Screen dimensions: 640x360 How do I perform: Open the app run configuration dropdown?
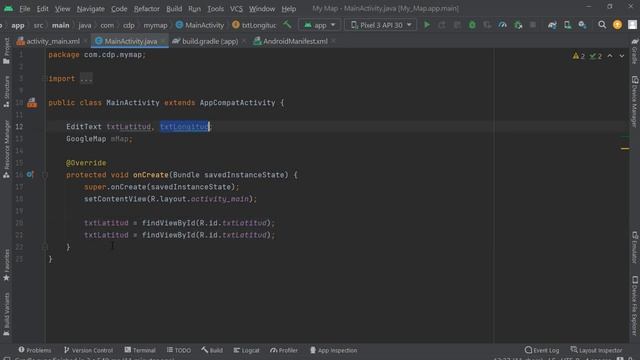pyautogui.click(x=320, y=25)
